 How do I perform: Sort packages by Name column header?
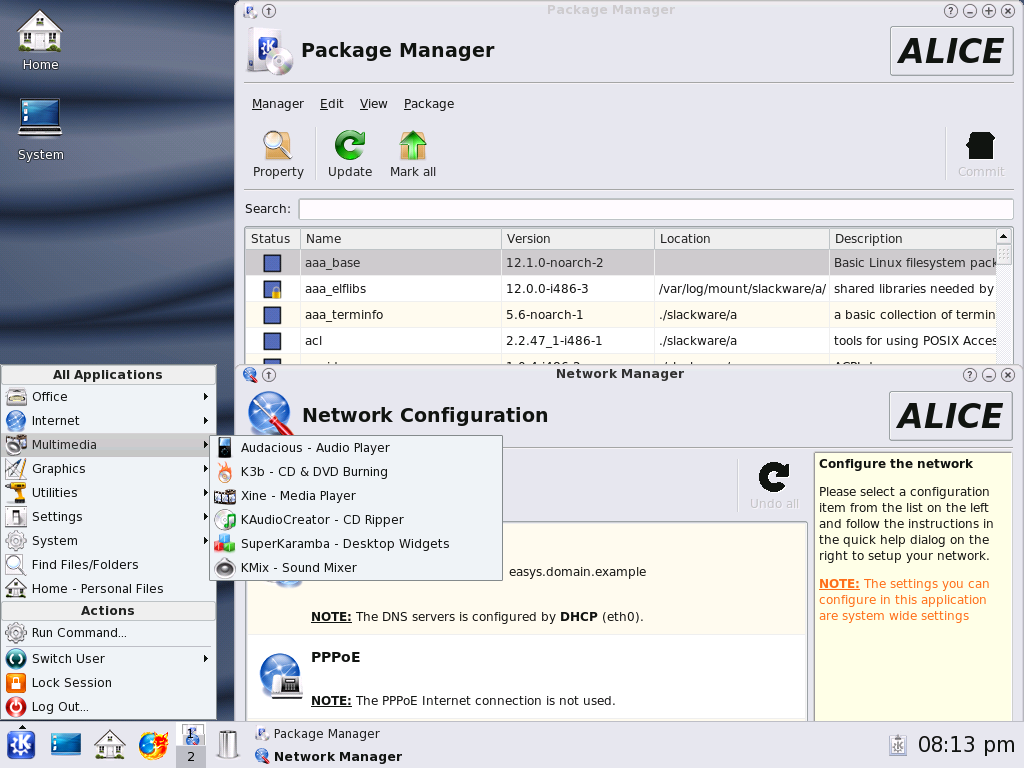[x=400, y=238]
